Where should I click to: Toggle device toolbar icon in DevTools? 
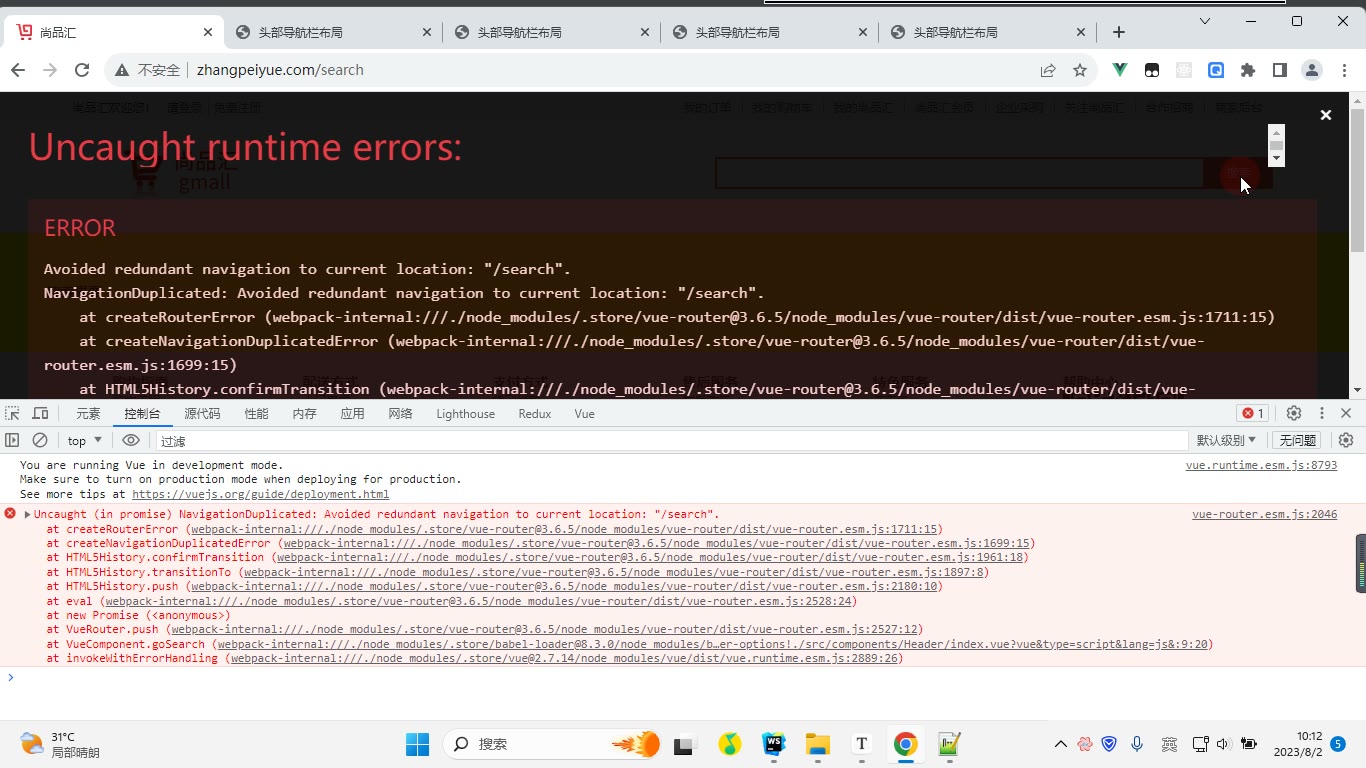[x=40, y=413]
